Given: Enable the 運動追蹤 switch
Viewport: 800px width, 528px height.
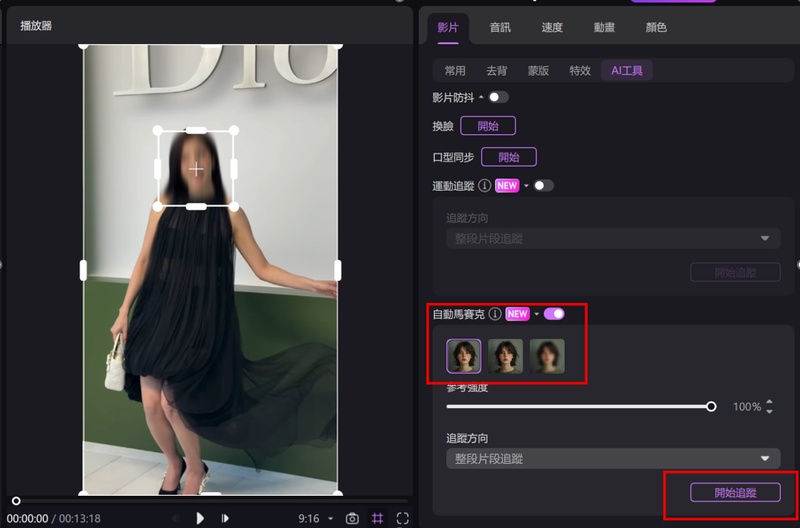Looking at the screenshot, I should pyautogui.click(x=543, y=186).
